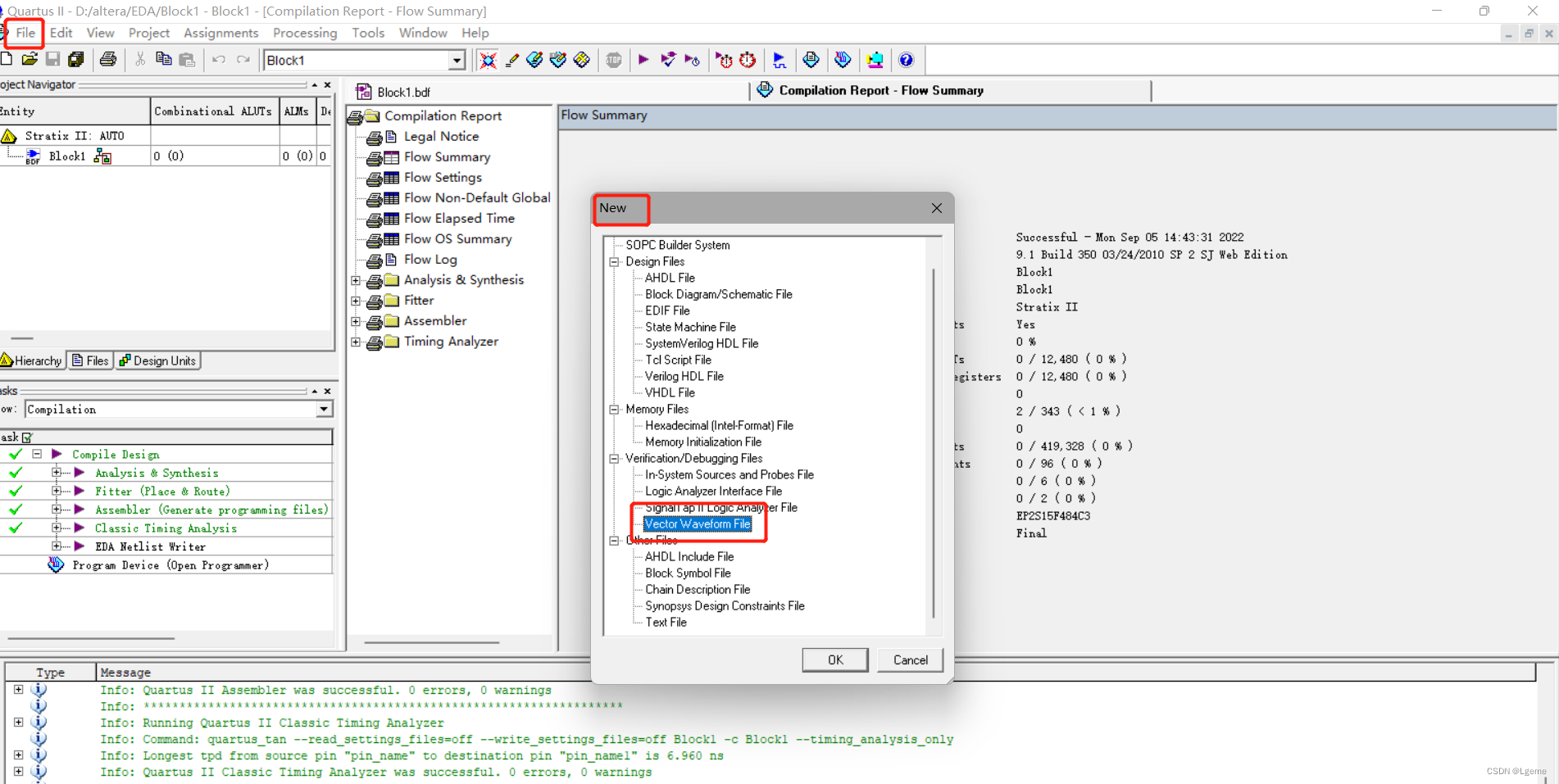Switch to the Hierarchy tab
1559x784 pixels.
point(32,360)
